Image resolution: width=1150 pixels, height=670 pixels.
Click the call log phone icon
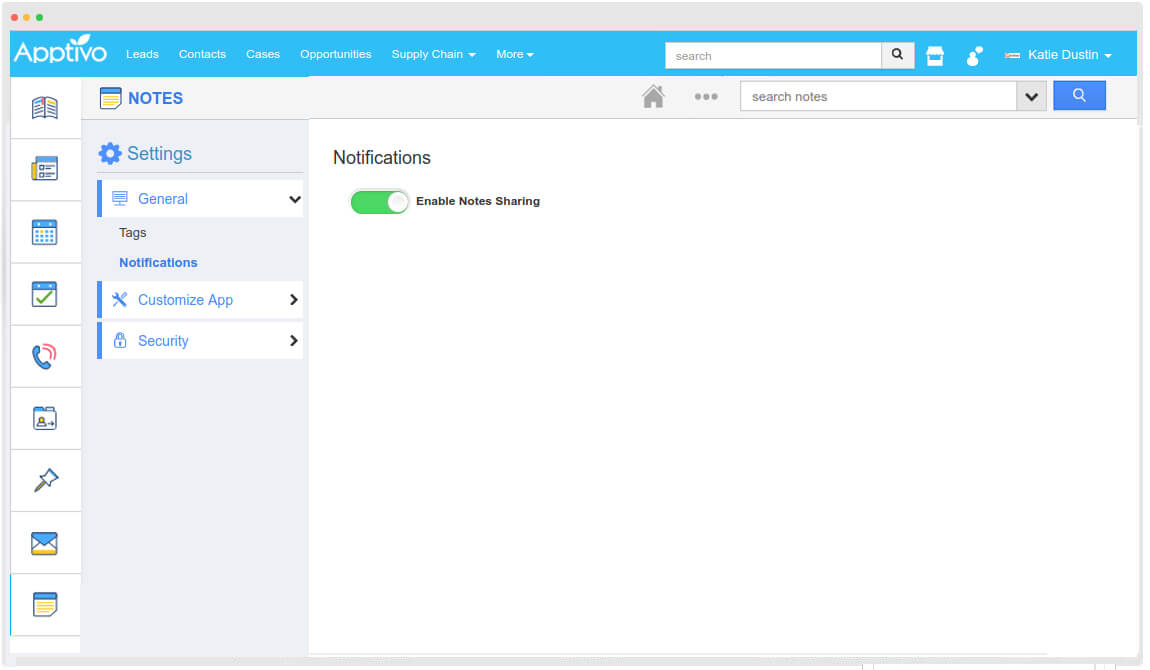(44, 356)
